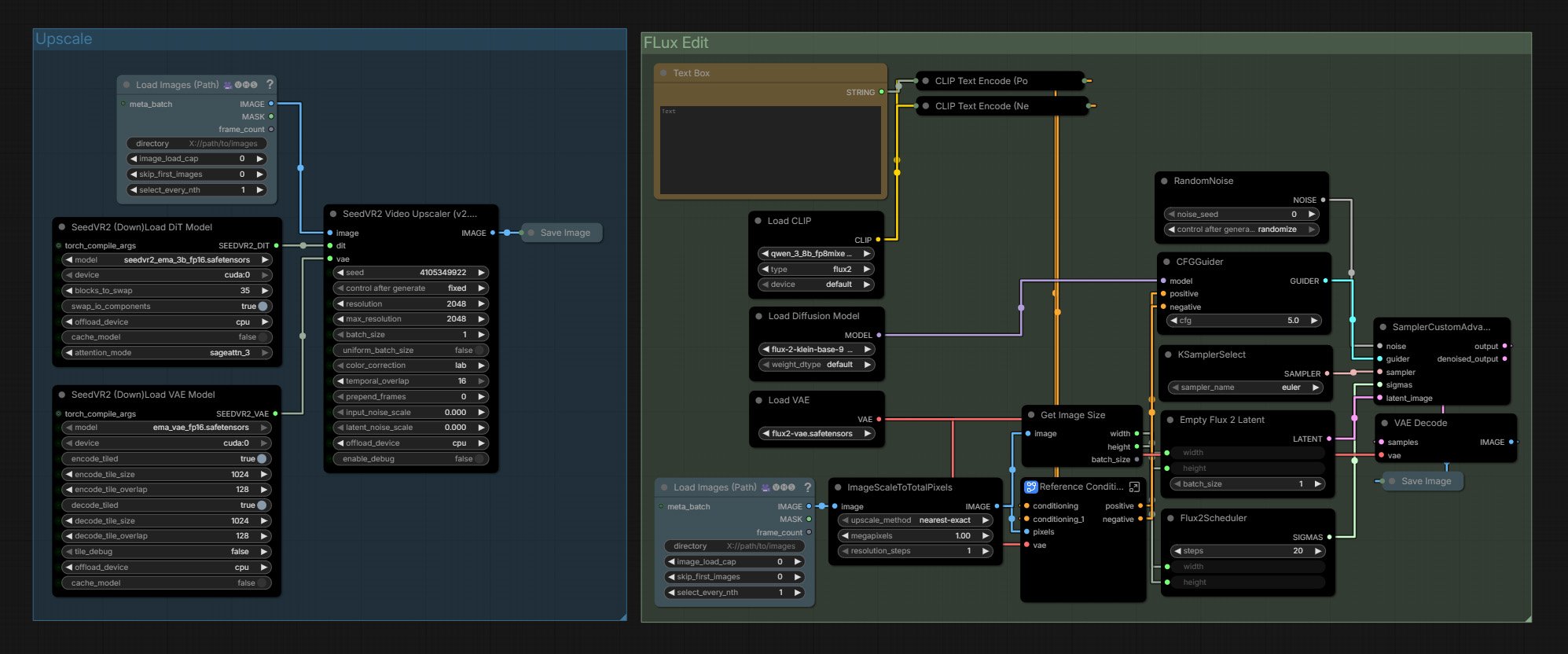Increase noise_seed value with right arrow
The height and width of the screenshot is (654, 1568).
pyautogui.click(x=1311, y=215)
